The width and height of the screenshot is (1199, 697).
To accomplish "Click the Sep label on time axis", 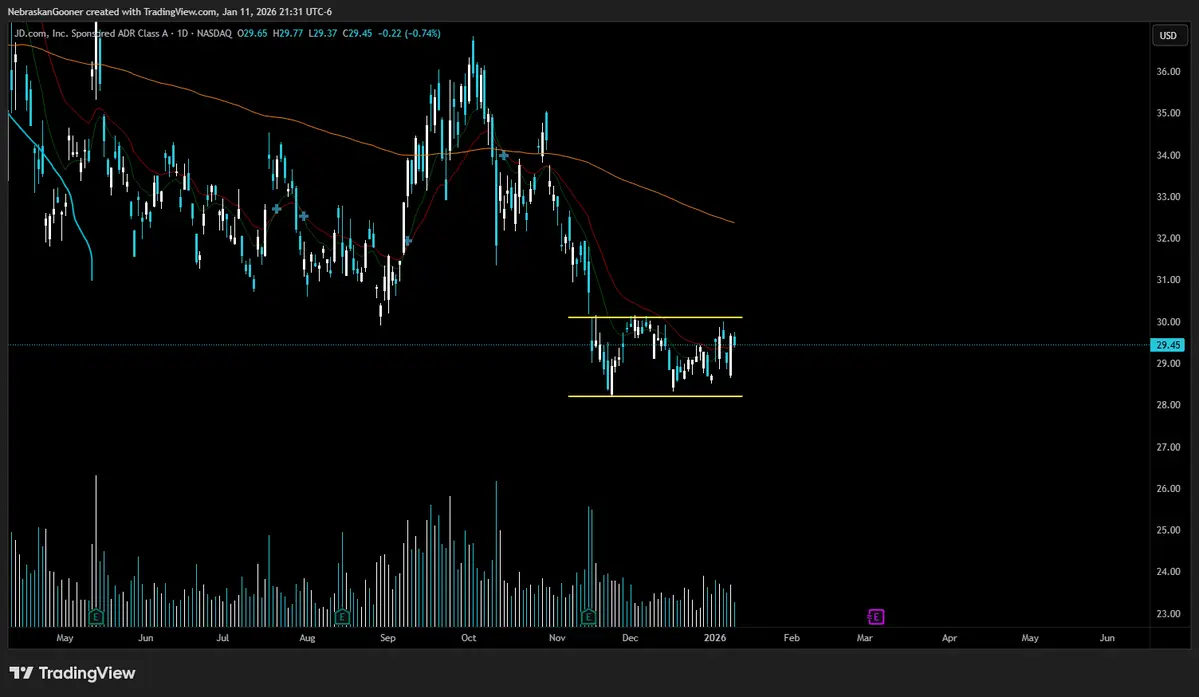I will [388, 637].
